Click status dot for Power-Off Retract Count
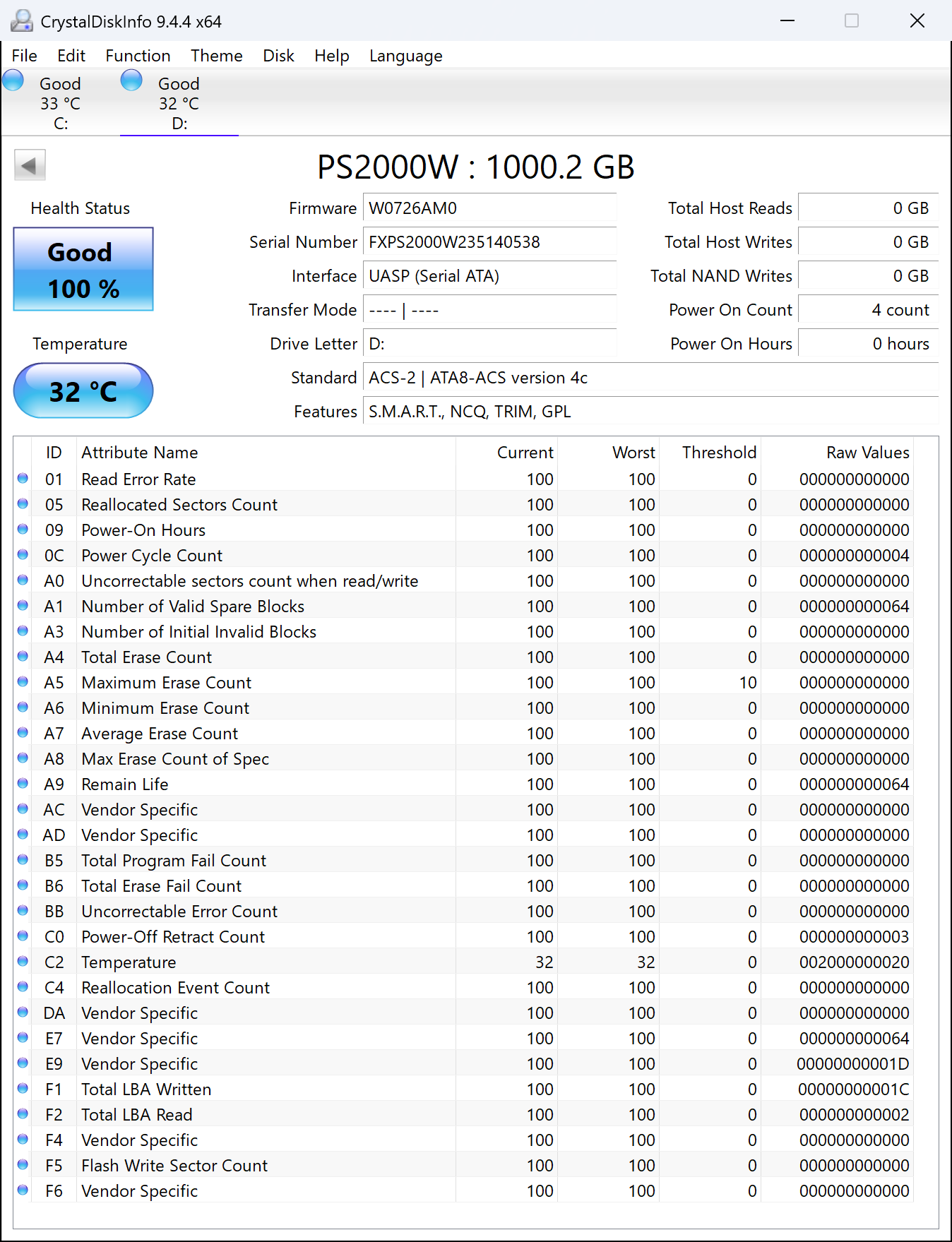This screenshot has height=1242, width=952. (x=23, y=936)
